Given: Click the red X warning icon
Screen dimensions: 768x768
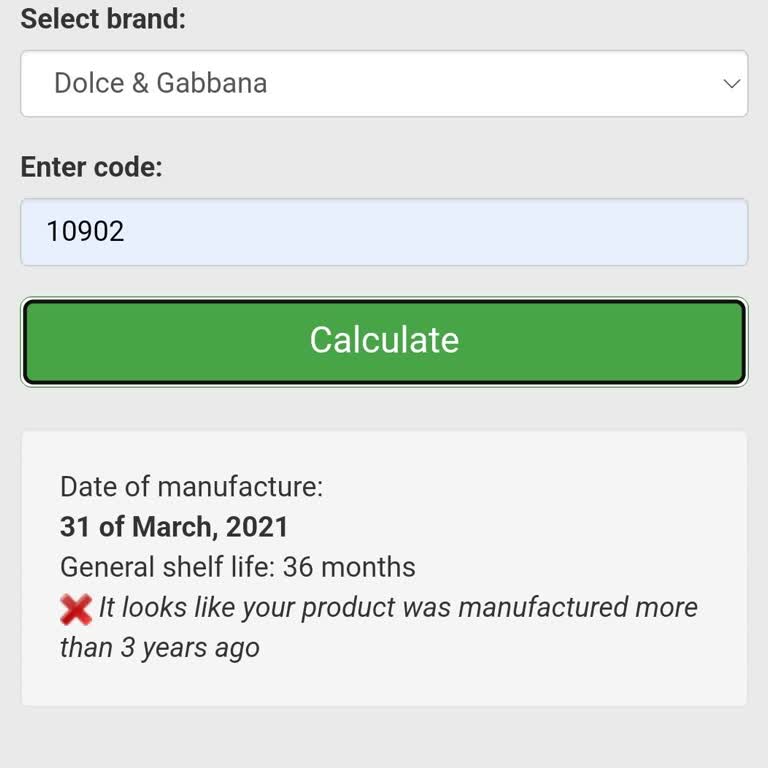Looking at the screenshot, I should tap(76, 608).
